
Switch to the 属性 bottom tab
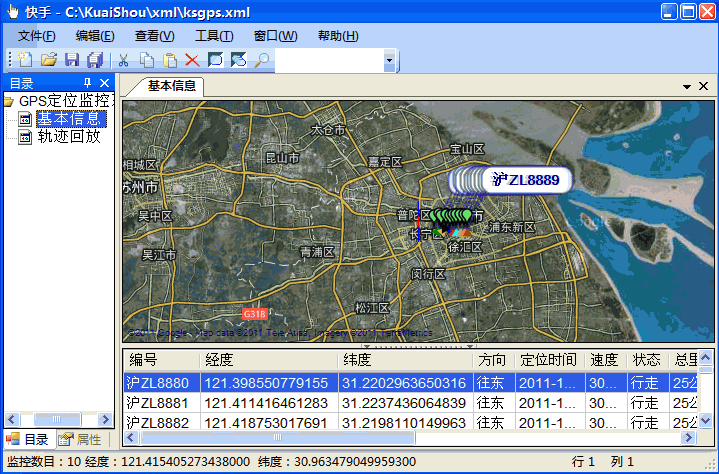(82, 440)
